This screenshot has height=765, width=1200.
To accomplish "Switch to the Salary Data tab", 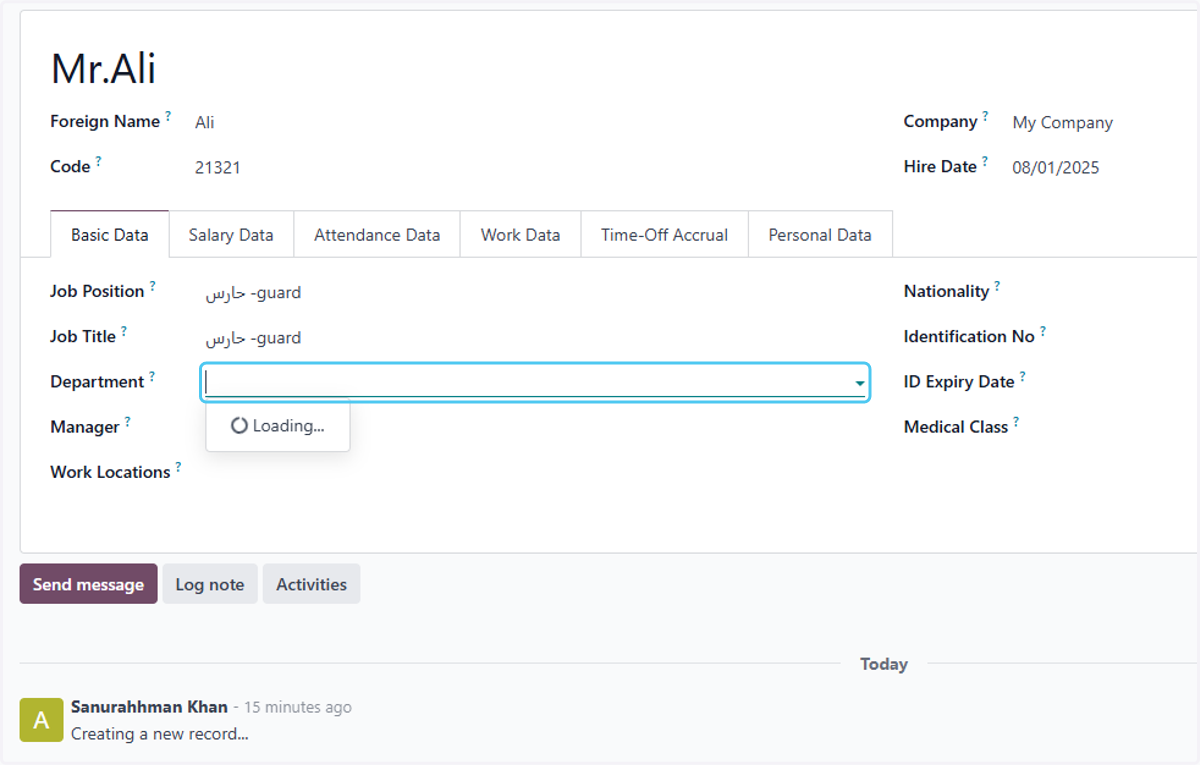I will click(231, 235).
